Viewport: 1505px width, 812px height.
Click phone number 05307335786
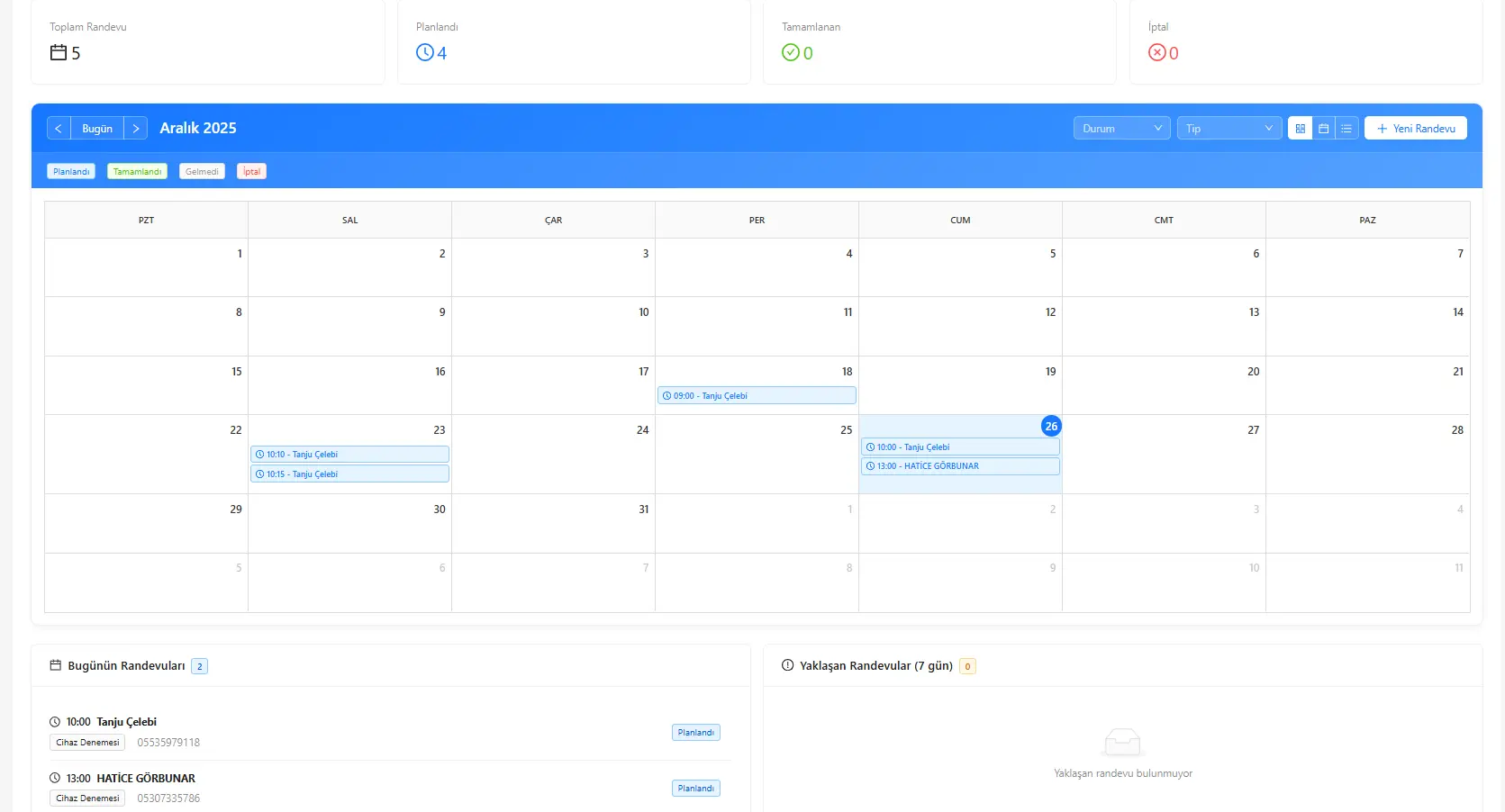168,798
